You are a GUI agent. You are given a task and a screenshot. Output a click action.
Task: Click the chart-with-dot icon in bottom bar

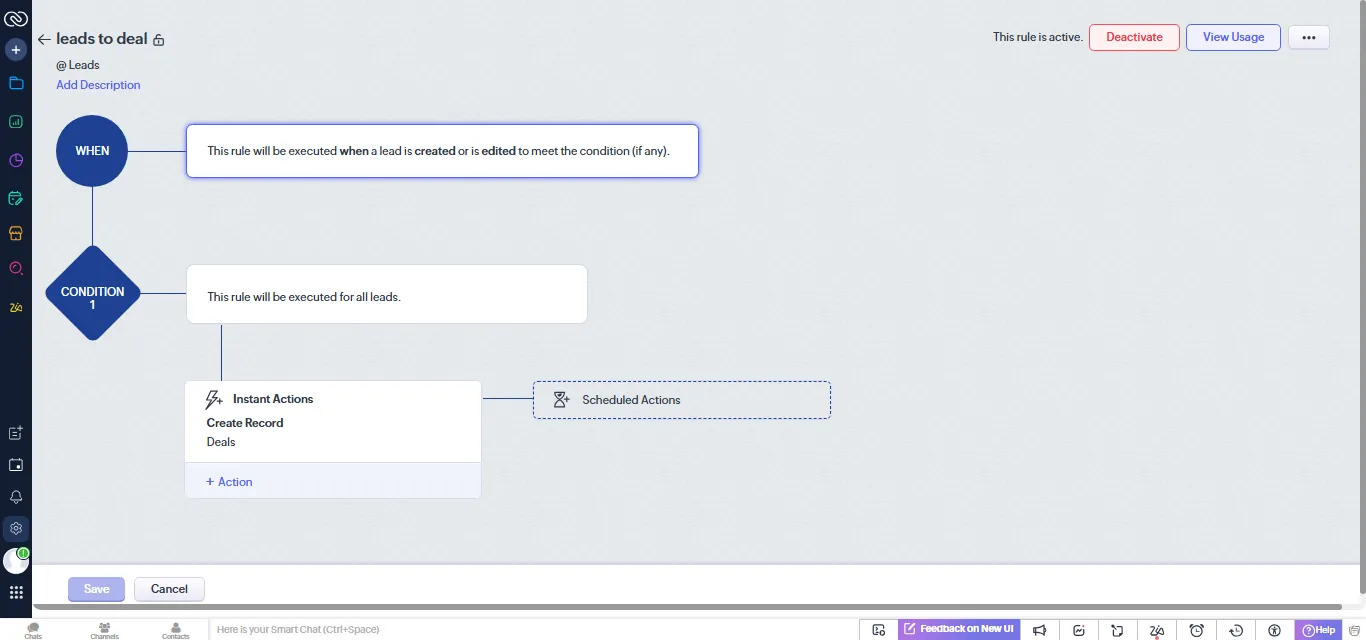pos(1079,630)
